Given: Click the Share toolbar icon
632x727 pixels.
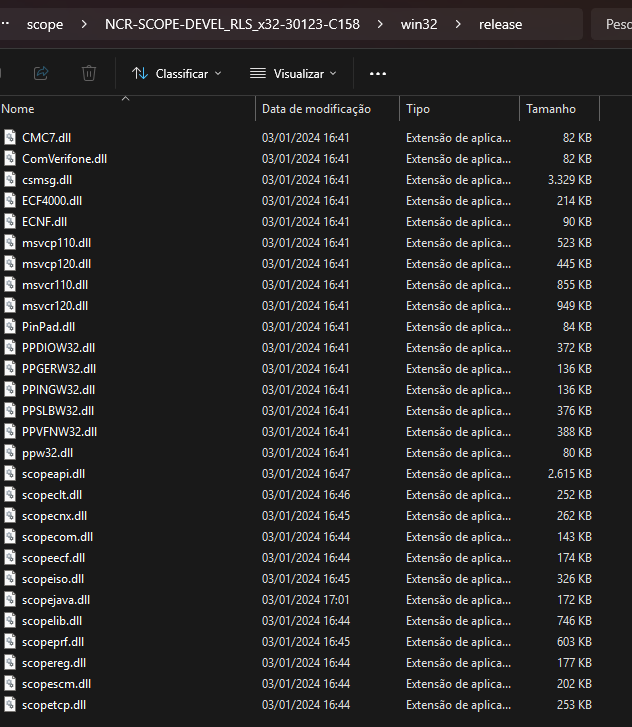Looking at the screenshot, I should (41, 73).
